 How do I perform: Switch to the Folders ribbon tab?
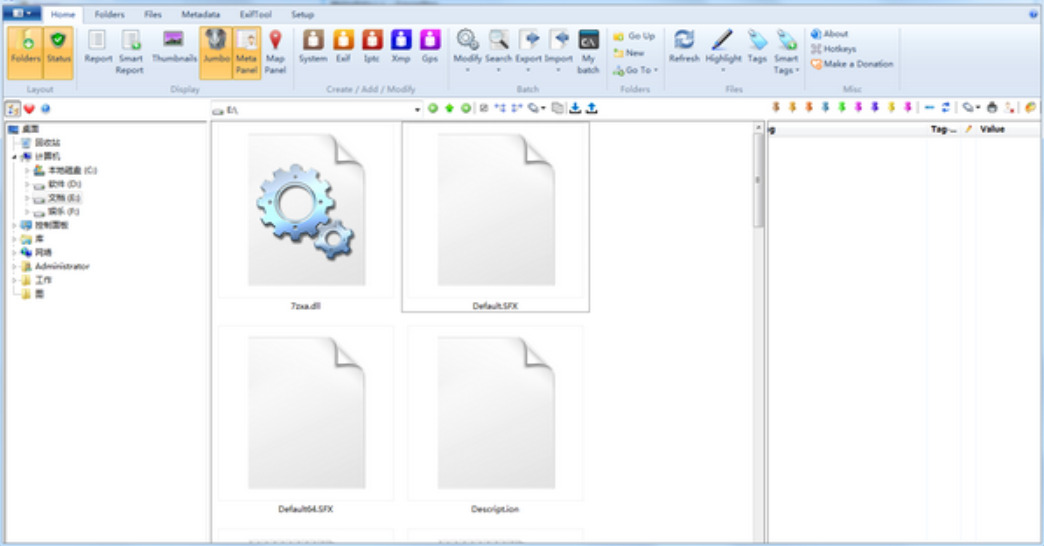click(109, 14)
